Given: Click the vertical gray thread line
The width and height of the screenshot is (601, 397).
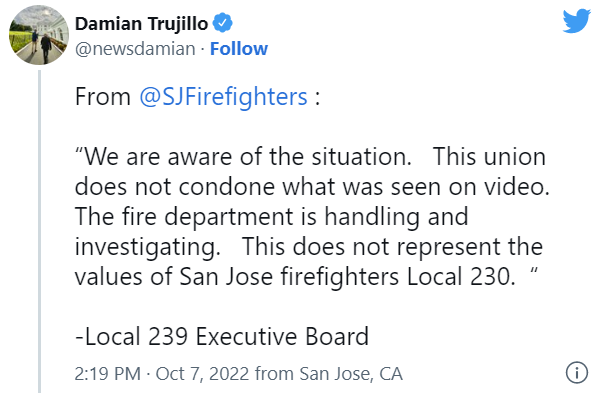Looking at the screenshot, I should point(39,231).
